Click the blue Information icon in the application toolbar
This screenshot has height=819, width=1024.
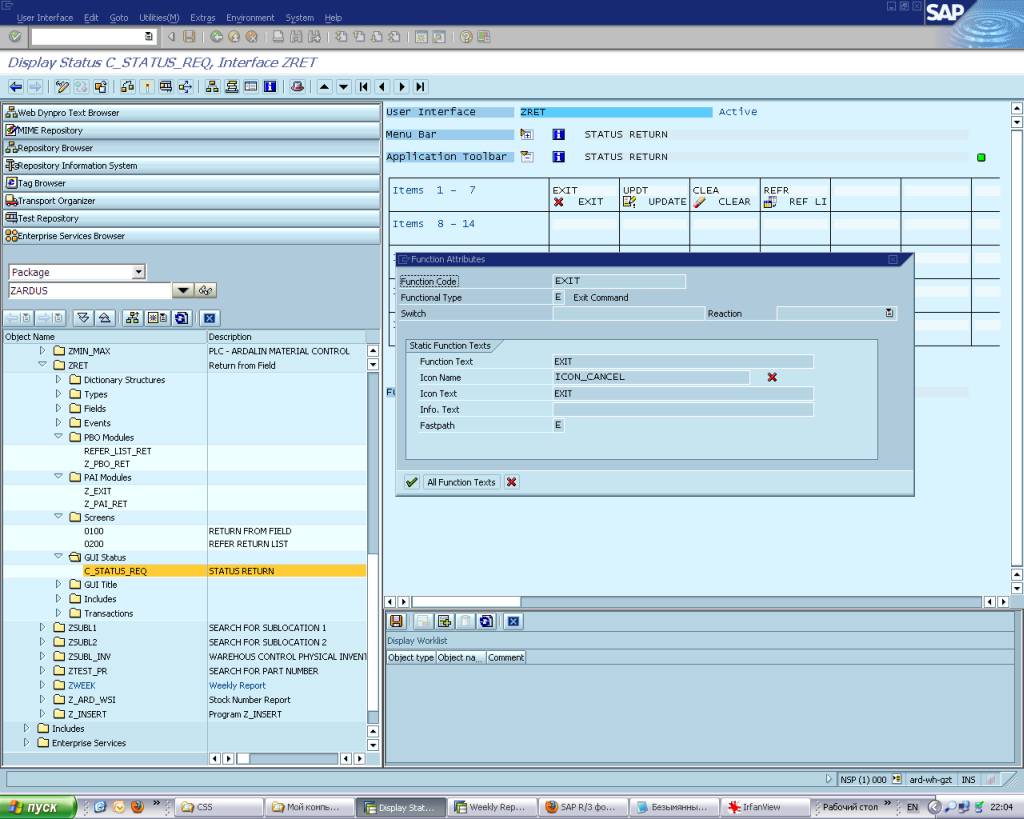tap(270, 86)
